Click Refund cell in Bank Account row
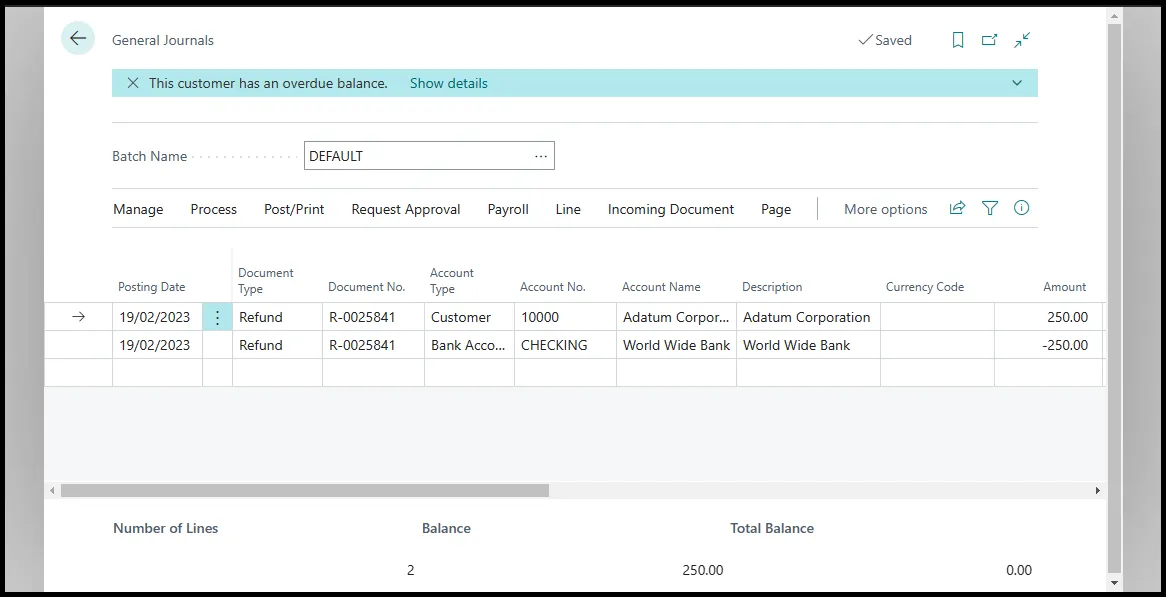The height and width of the screenshot is (597, 1166). [277, 345]
